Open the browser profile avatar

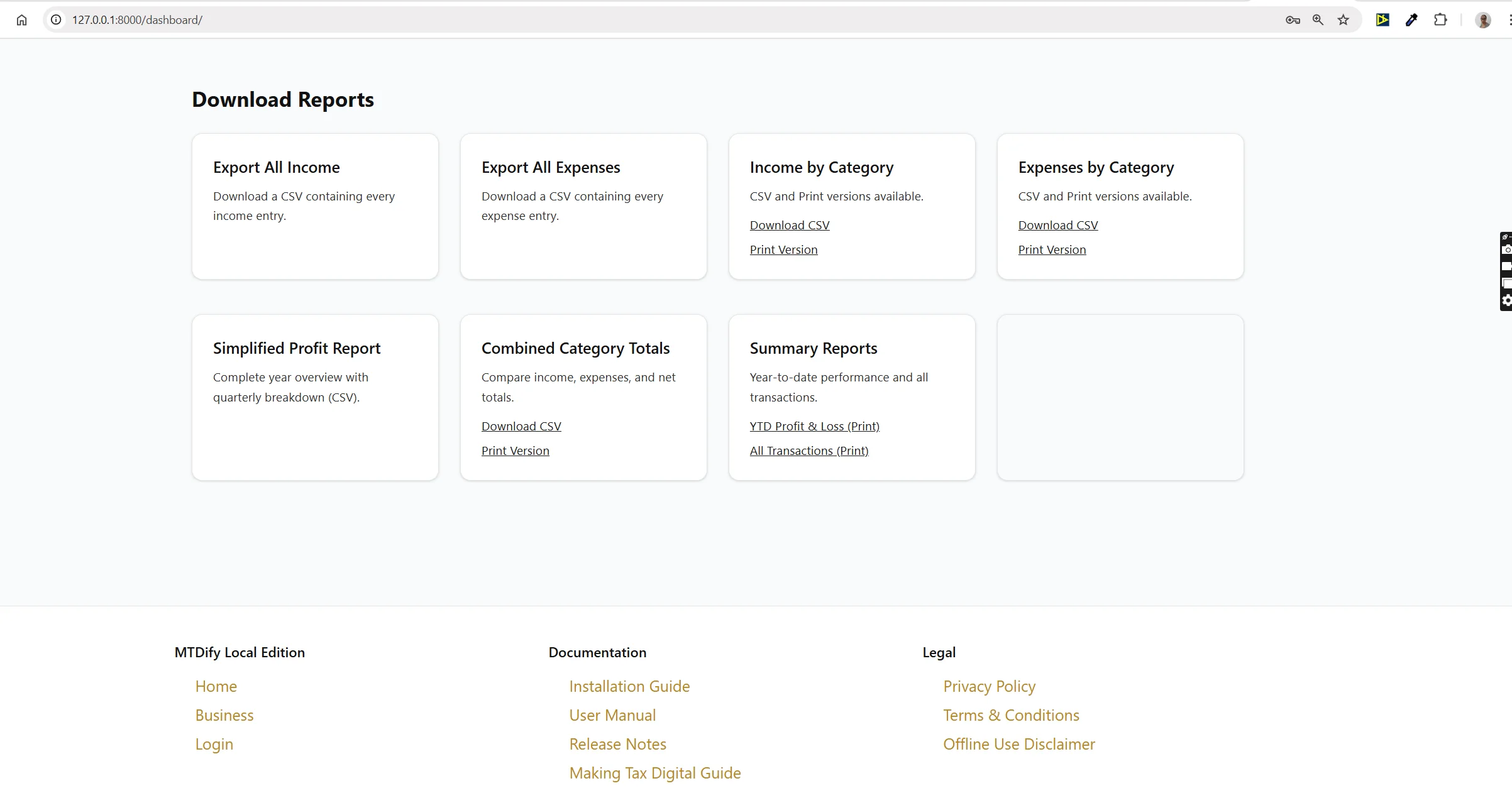pyautogui.click(x=1483, y=19)
